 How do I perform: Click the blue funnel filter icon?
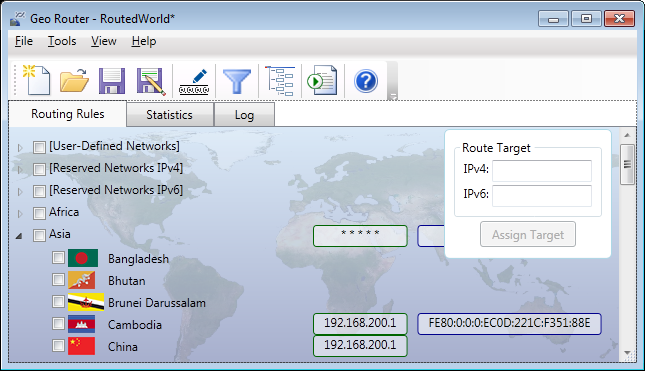click(237, 81)
